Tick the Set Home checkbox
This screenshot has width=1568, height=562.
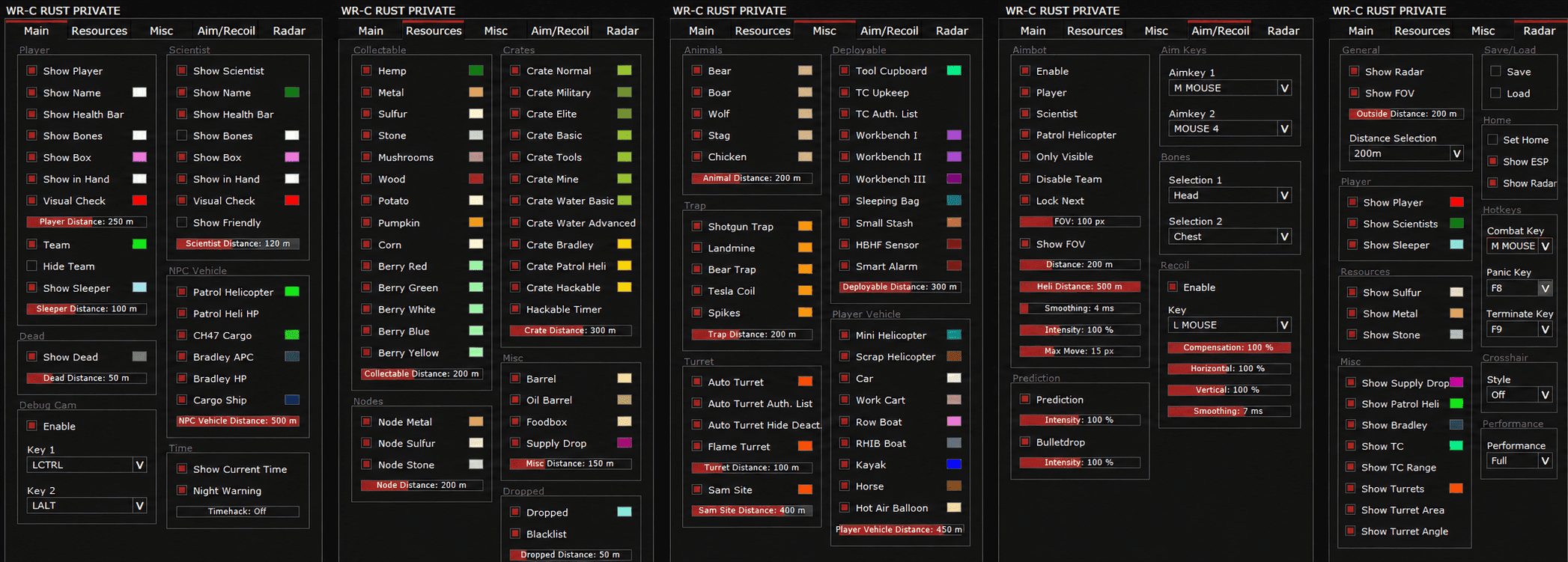pos(1492,139)
